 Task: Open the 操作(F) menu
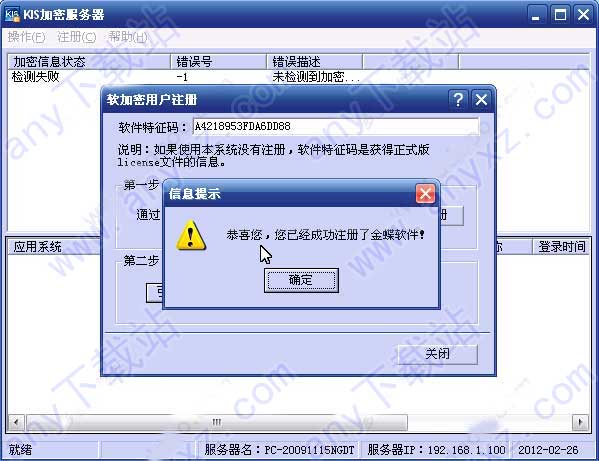tap(26, 37)
